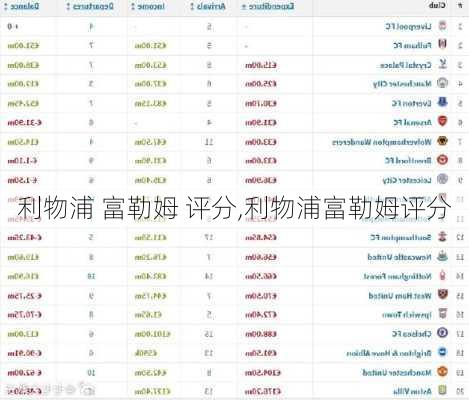This screenshot has width=469, height=400.
Task: Click the Liverpool FC club crest
Action: click(x=442, y=25)
